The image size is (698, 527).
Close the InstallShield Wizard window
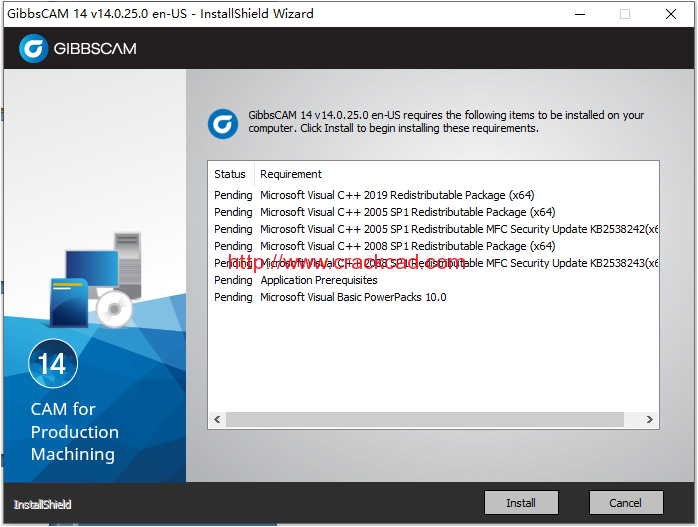[x=671, y=14]
